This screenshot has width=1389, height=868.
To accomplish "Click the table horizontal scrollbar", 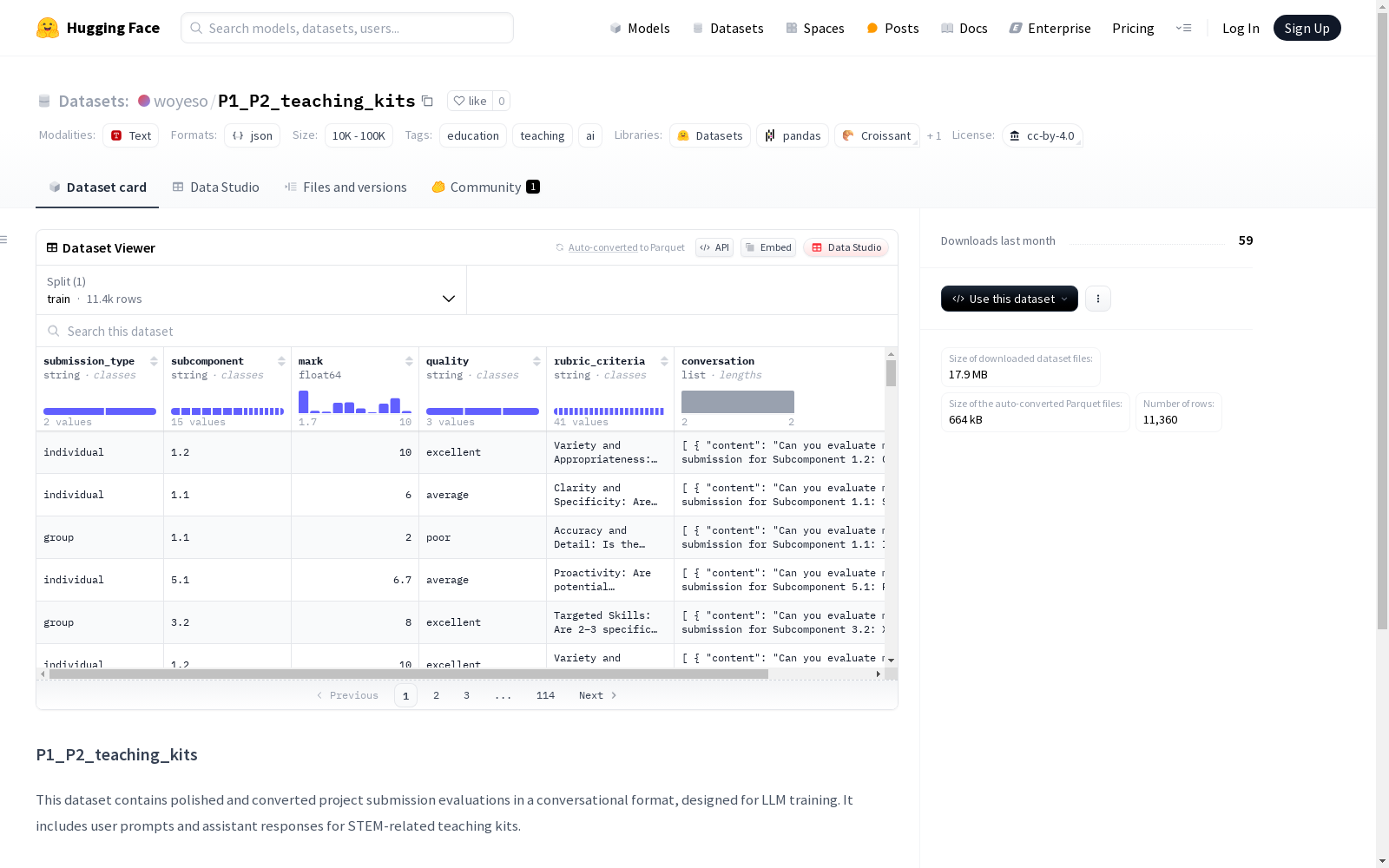I will pos(409,674).
